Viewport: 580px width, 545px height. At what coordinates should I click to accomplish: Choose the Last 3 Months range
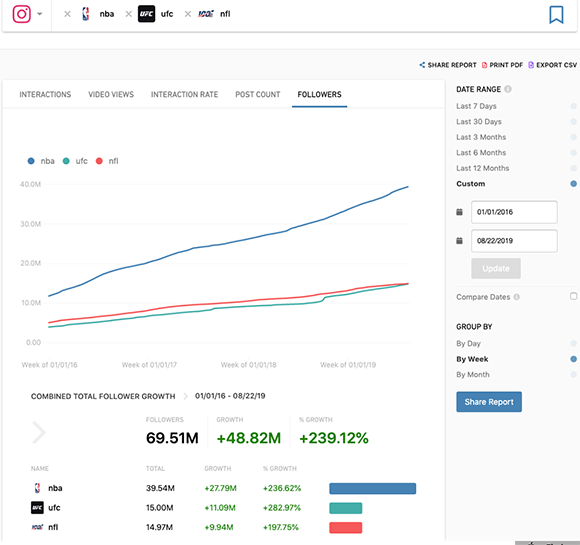coord(481,137)
